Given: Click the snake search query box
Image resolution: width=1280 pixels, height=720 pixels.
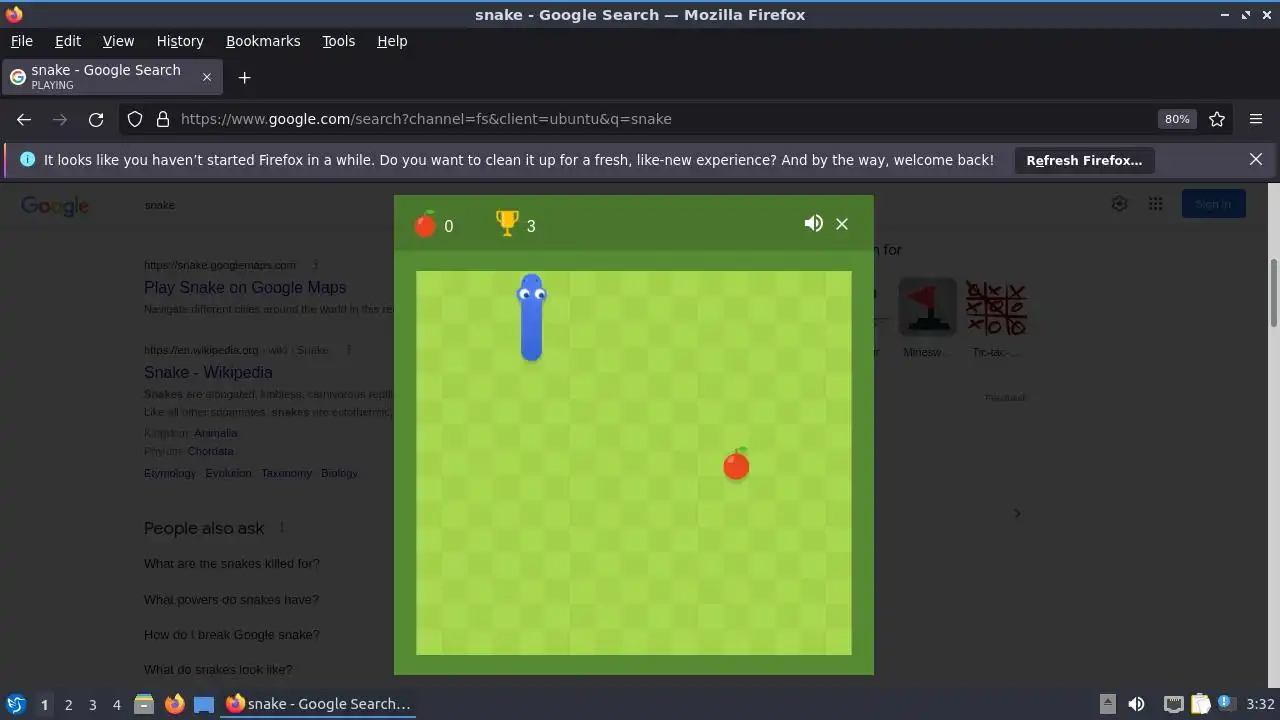Looking at the screenshot, I should (x=160, y=205).
